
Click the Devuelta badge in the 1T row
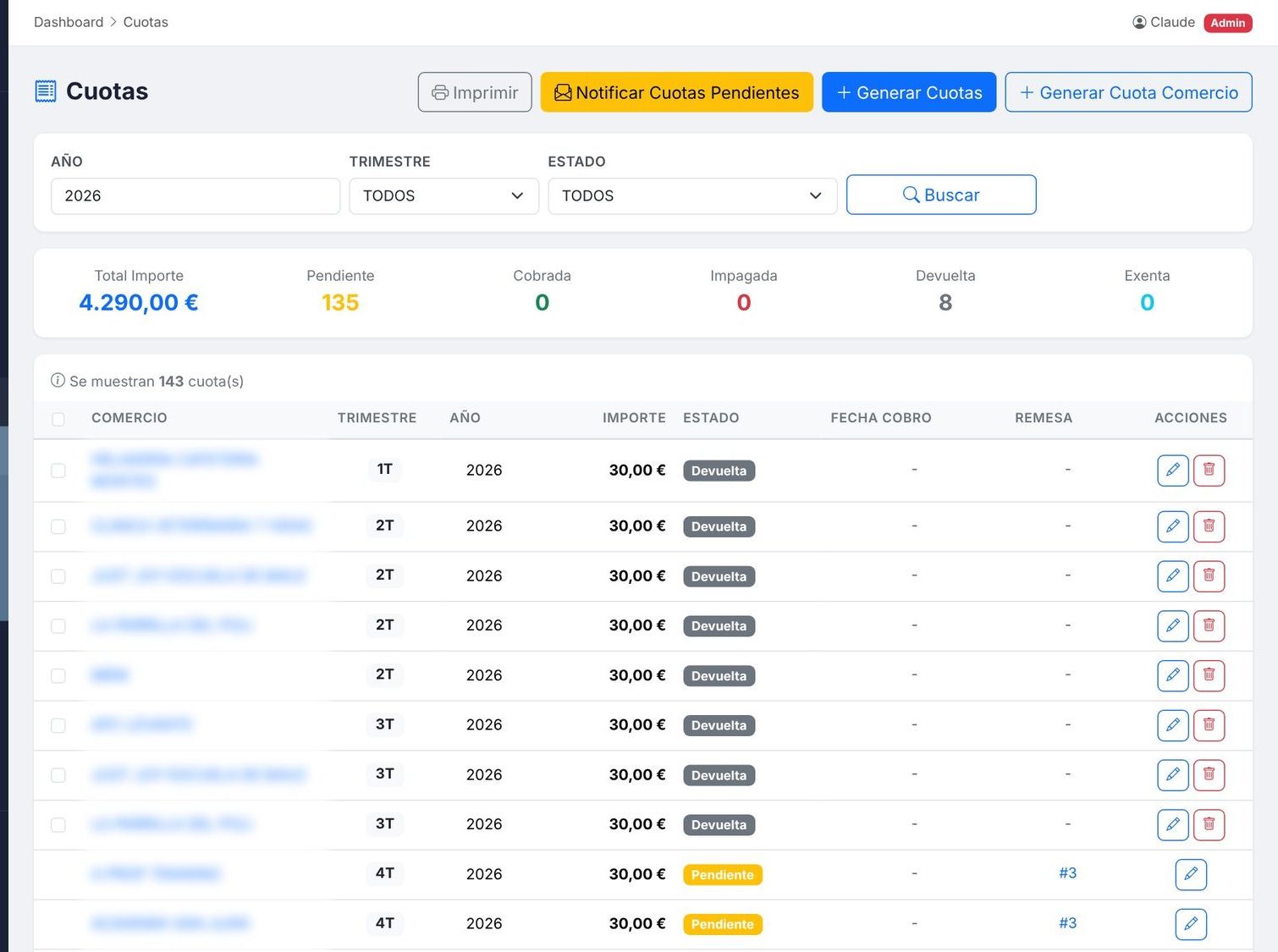[x=719, y=470]
